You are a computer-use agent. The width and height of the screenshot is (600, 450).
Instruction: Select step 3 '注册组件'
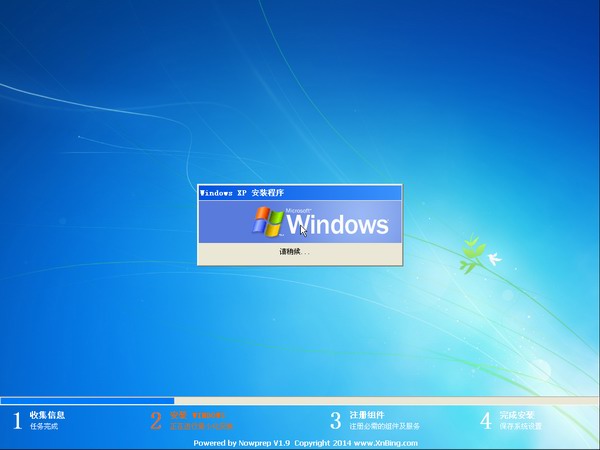pyautogui.click(x=367, y=415)
